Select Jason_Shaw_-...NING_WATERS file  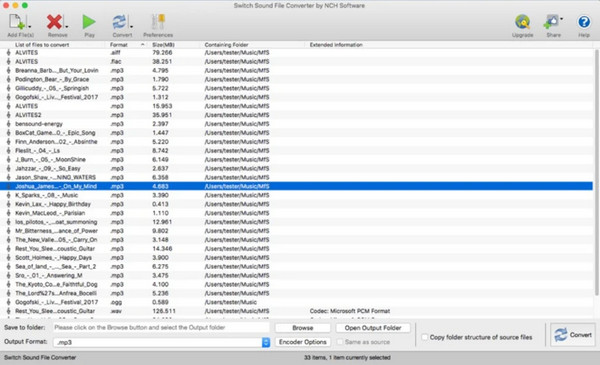[297, 178]
